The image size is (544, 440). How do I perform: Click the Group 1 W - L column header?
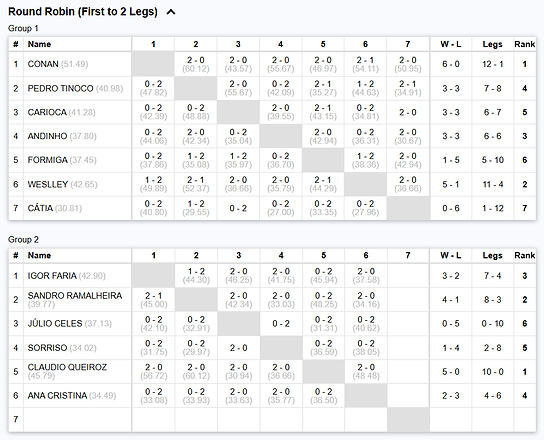coord(451,44)
